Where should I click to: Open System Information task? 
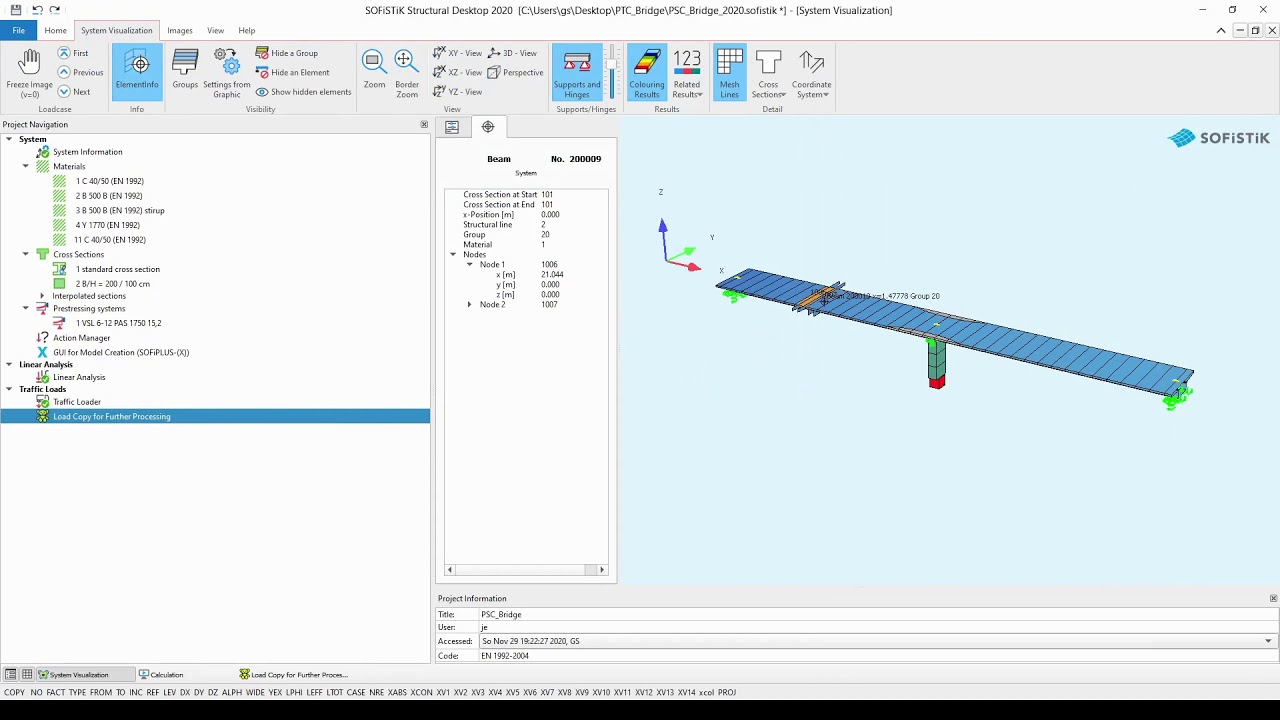(87, 152)
